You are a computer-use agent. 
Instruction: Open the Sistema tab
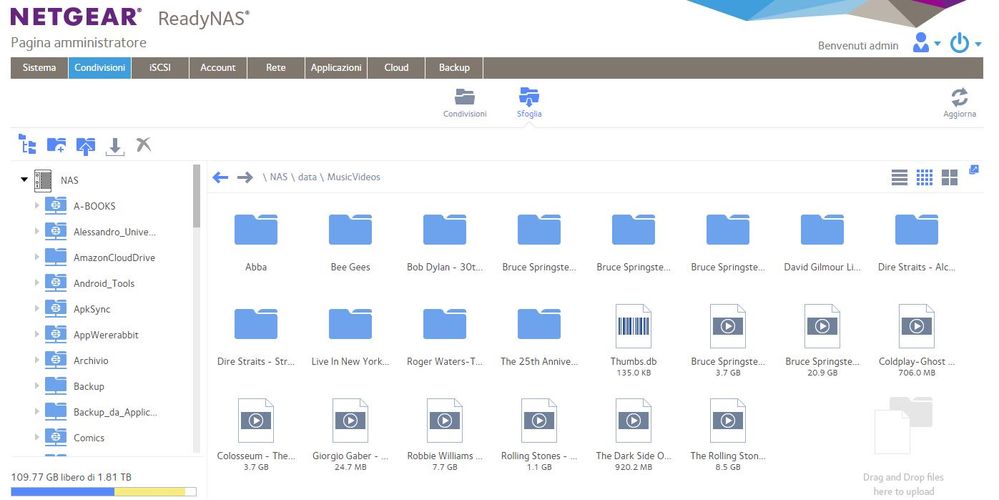click(x=39, y=68)
